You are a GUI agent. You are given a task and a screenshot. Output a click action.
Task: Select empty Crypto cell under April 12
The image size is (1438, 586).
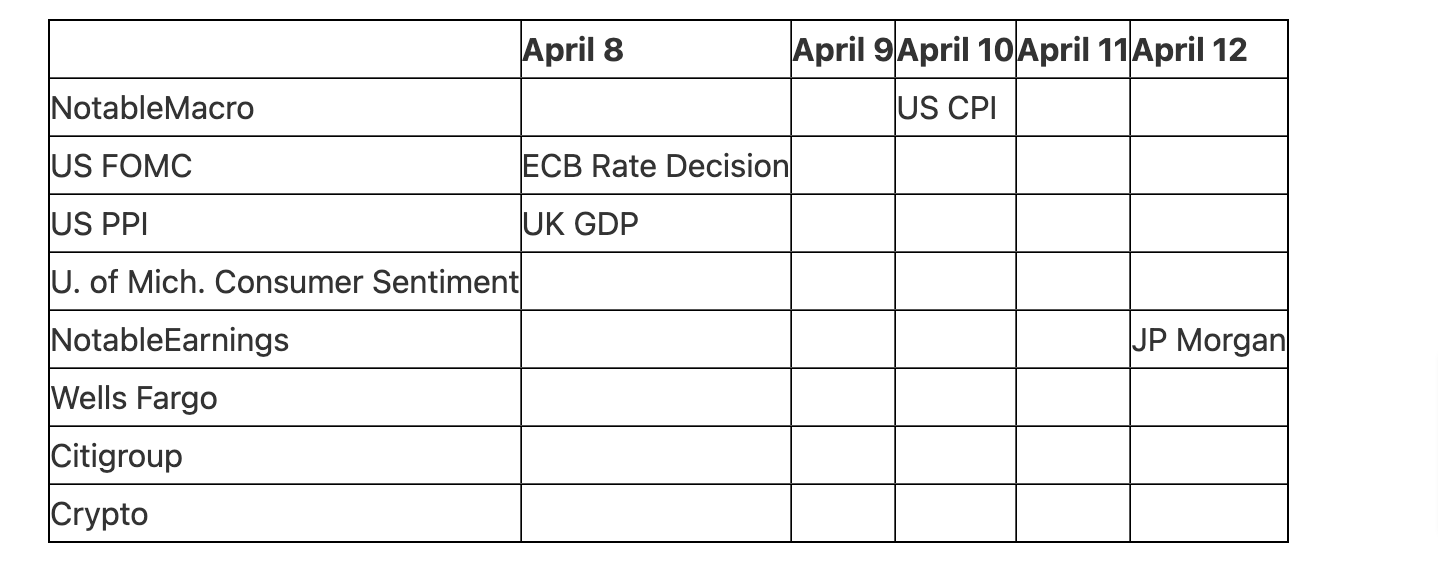pos(1208,514)
